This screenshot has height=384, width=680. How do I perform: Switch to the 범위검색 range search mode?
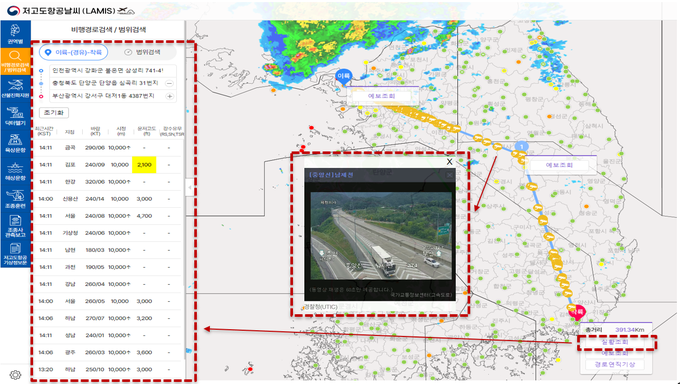click(143, 52)
